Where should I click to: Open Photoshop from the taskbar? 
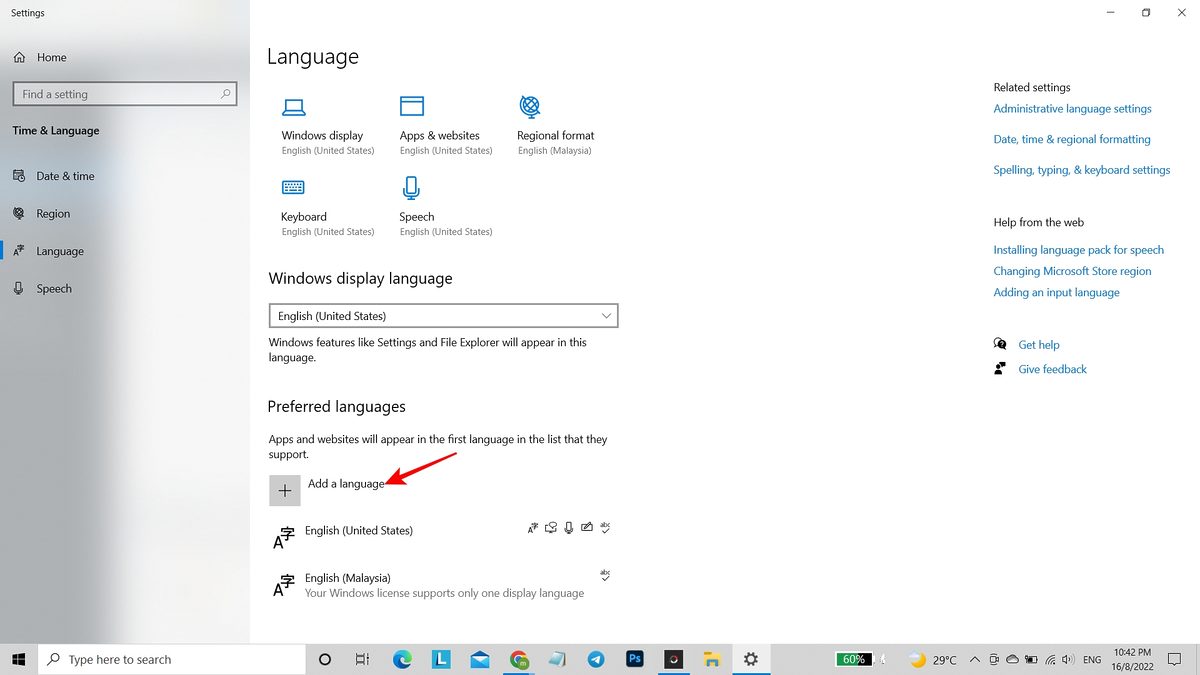[634, 659]
